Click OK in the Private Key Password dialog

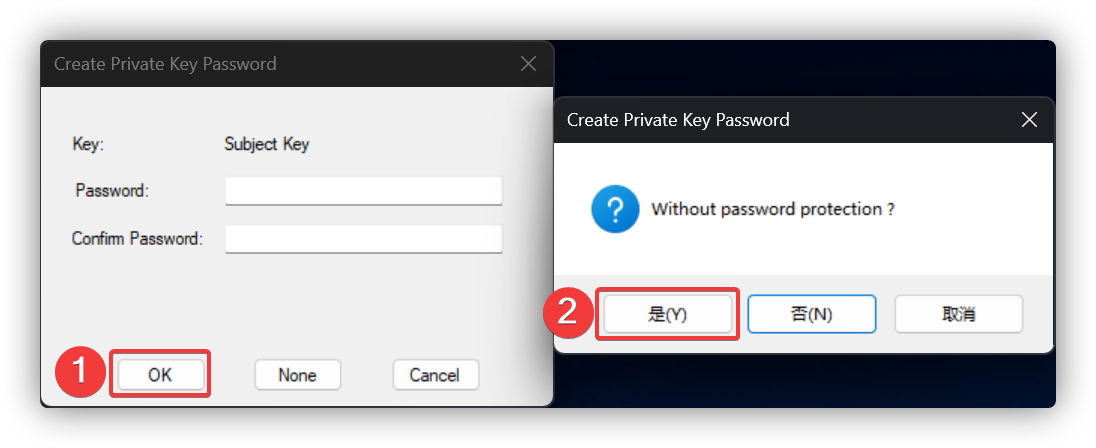coord(160,375)
